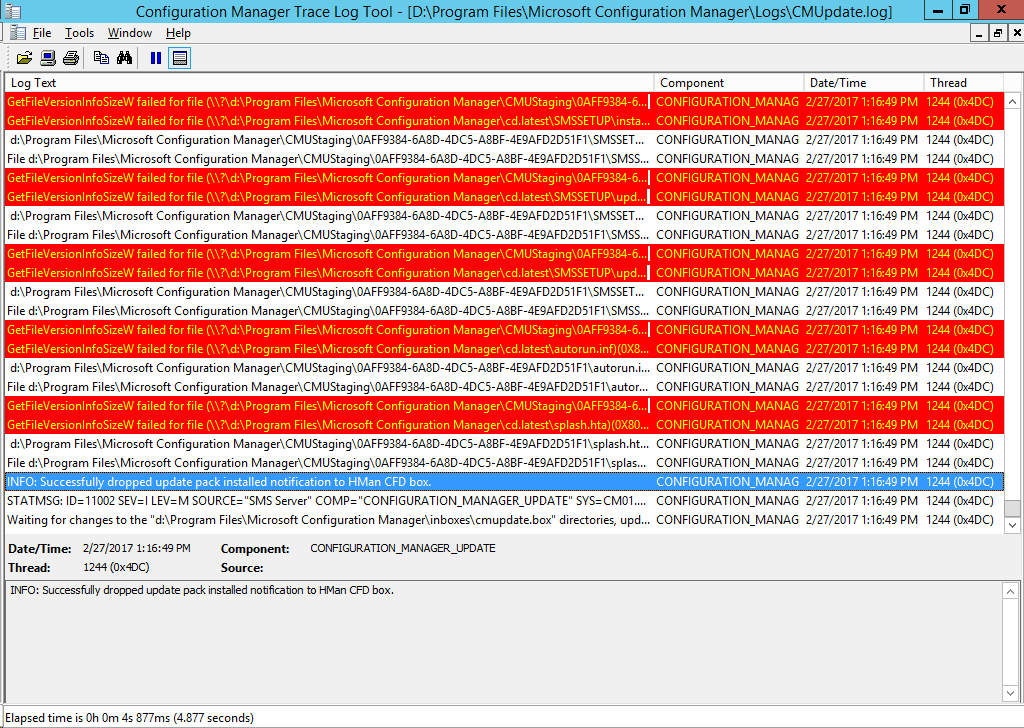Click the "2/27/2017 1:16:49 PM" value in details
The width and height of the screenshot is (1024, 728).
136,548
